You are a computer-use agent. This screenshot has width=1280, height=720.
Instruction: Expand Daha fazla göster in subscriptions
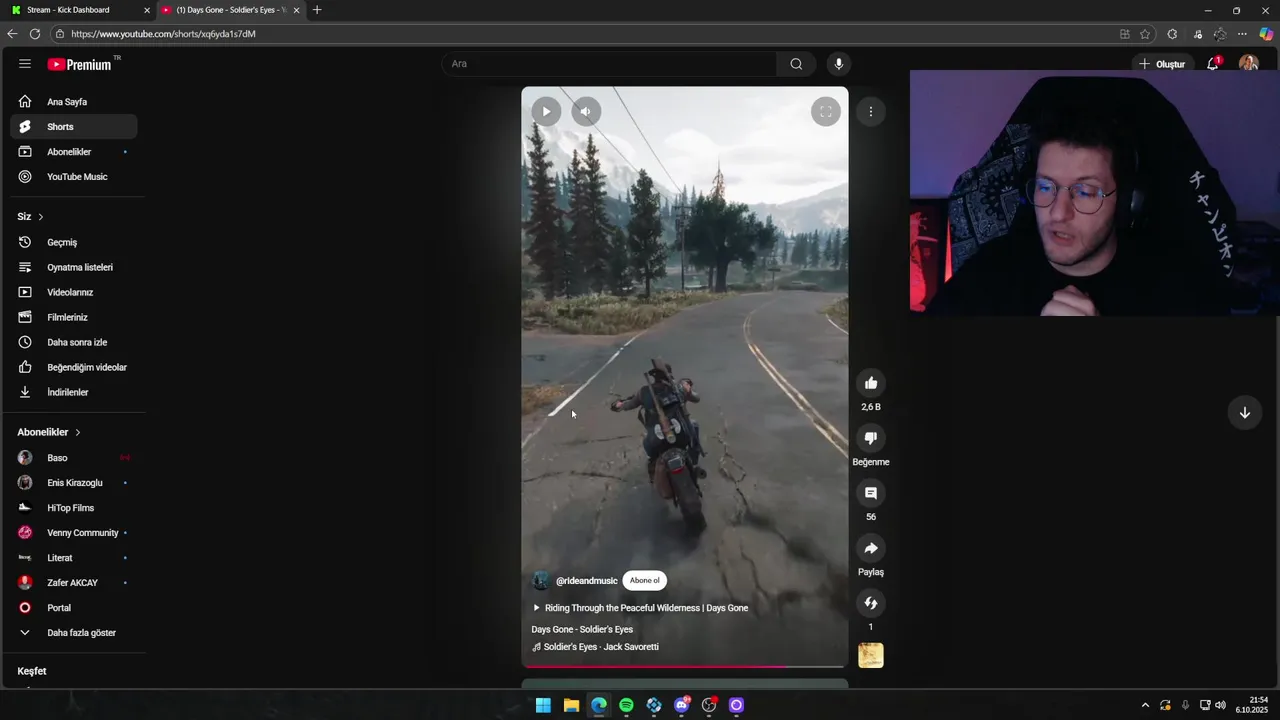[x=74, y=633]
